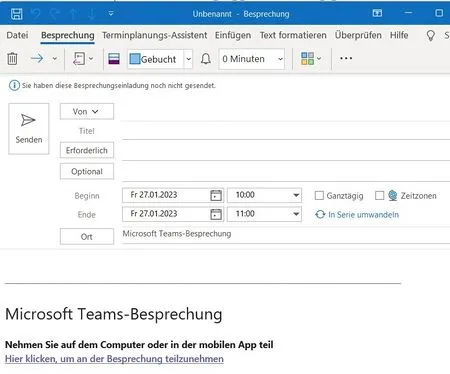This screenshot has width=450, height=374.
Task: Click into the Erforderlich recipients field
Action: point(286,151)
